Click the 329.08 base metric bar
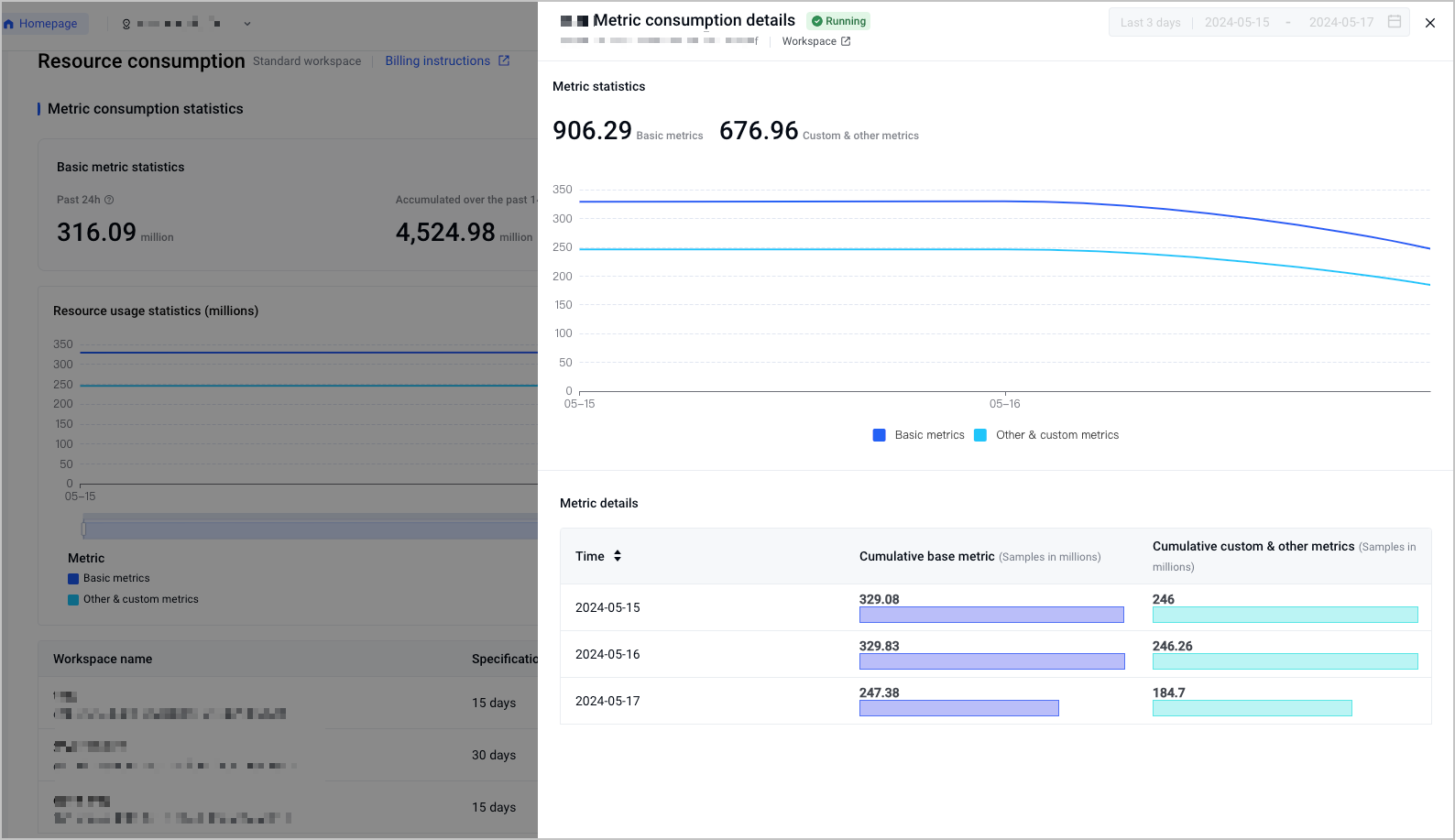The width and height of the screenshot is (1455, 840). [991, 615]
